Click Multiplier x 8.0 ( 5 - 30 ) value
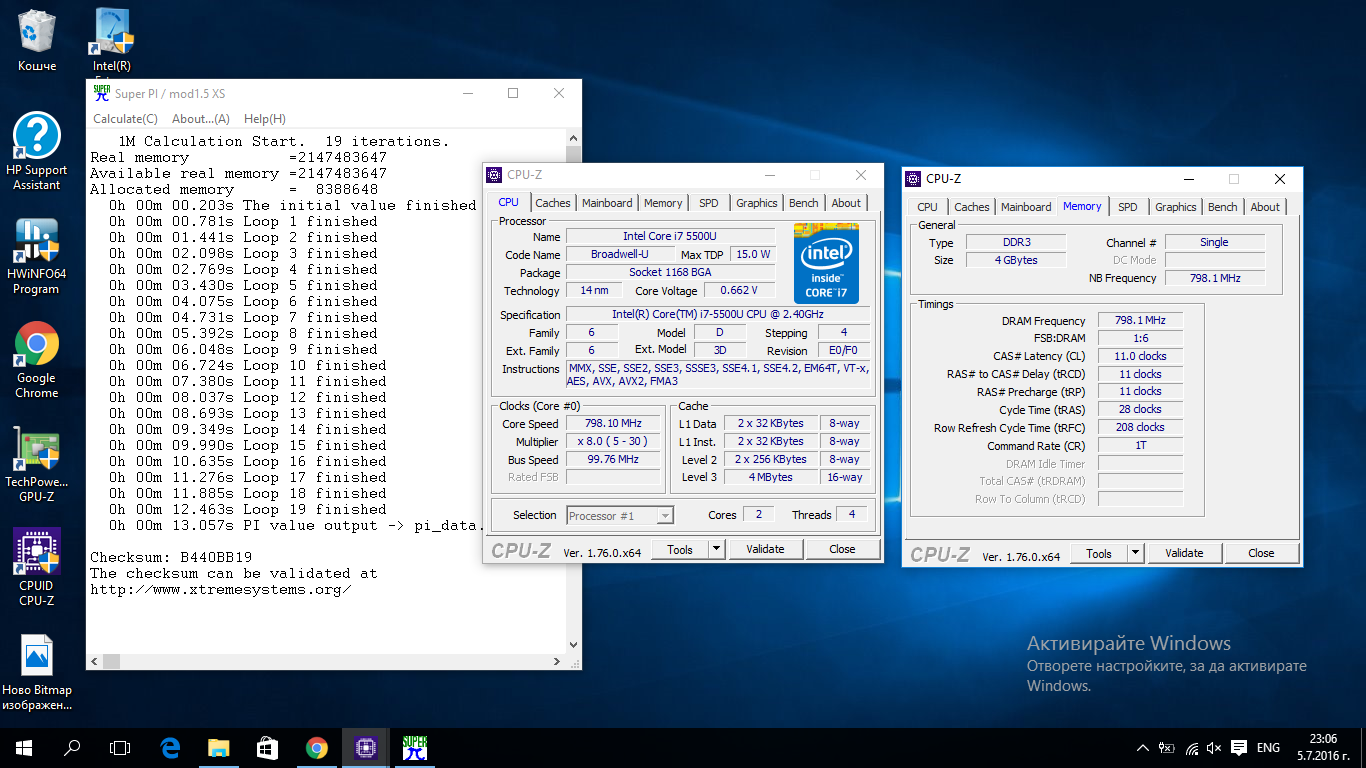Screen dimensions: 1366x768 (x=613, y=441)
